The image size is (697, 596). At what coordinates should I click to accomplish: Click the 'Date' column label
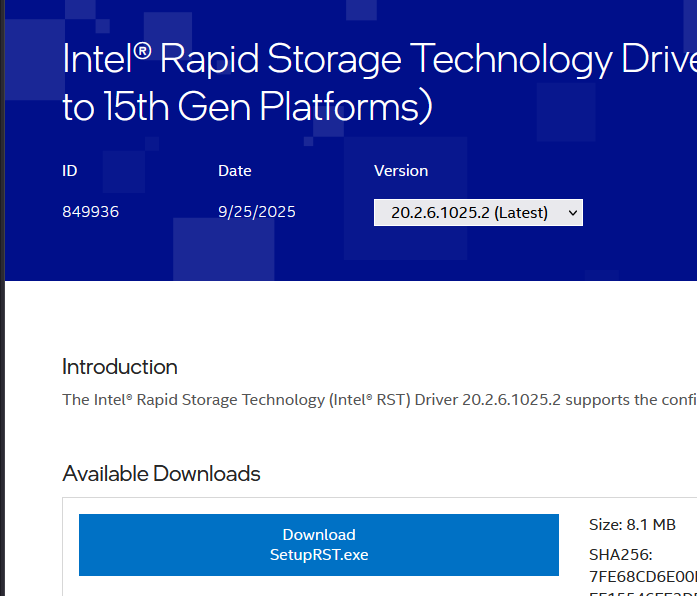(x=234, y=171)
